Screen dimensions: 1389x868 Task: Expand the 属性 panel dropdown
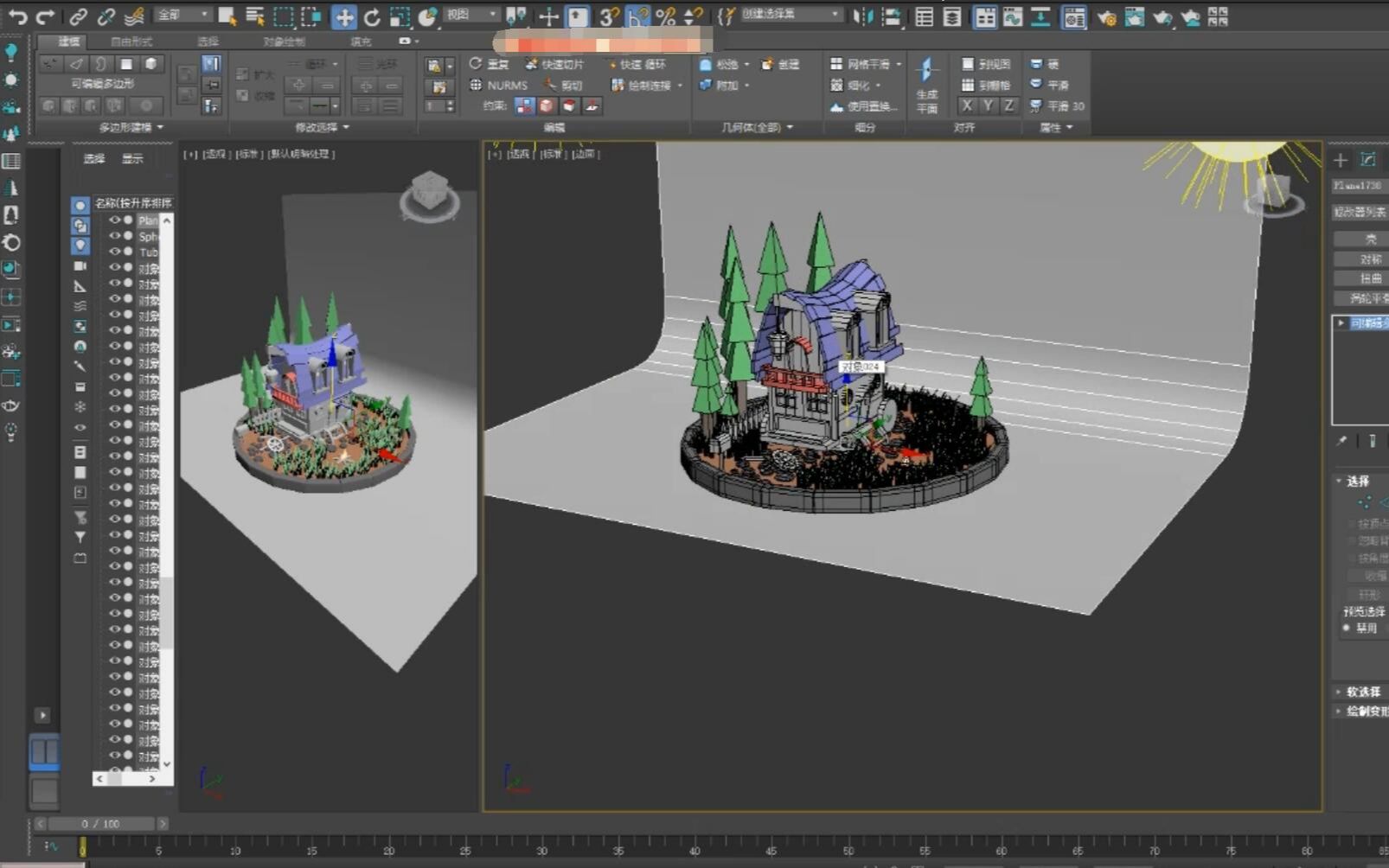tap(1056, 127)
